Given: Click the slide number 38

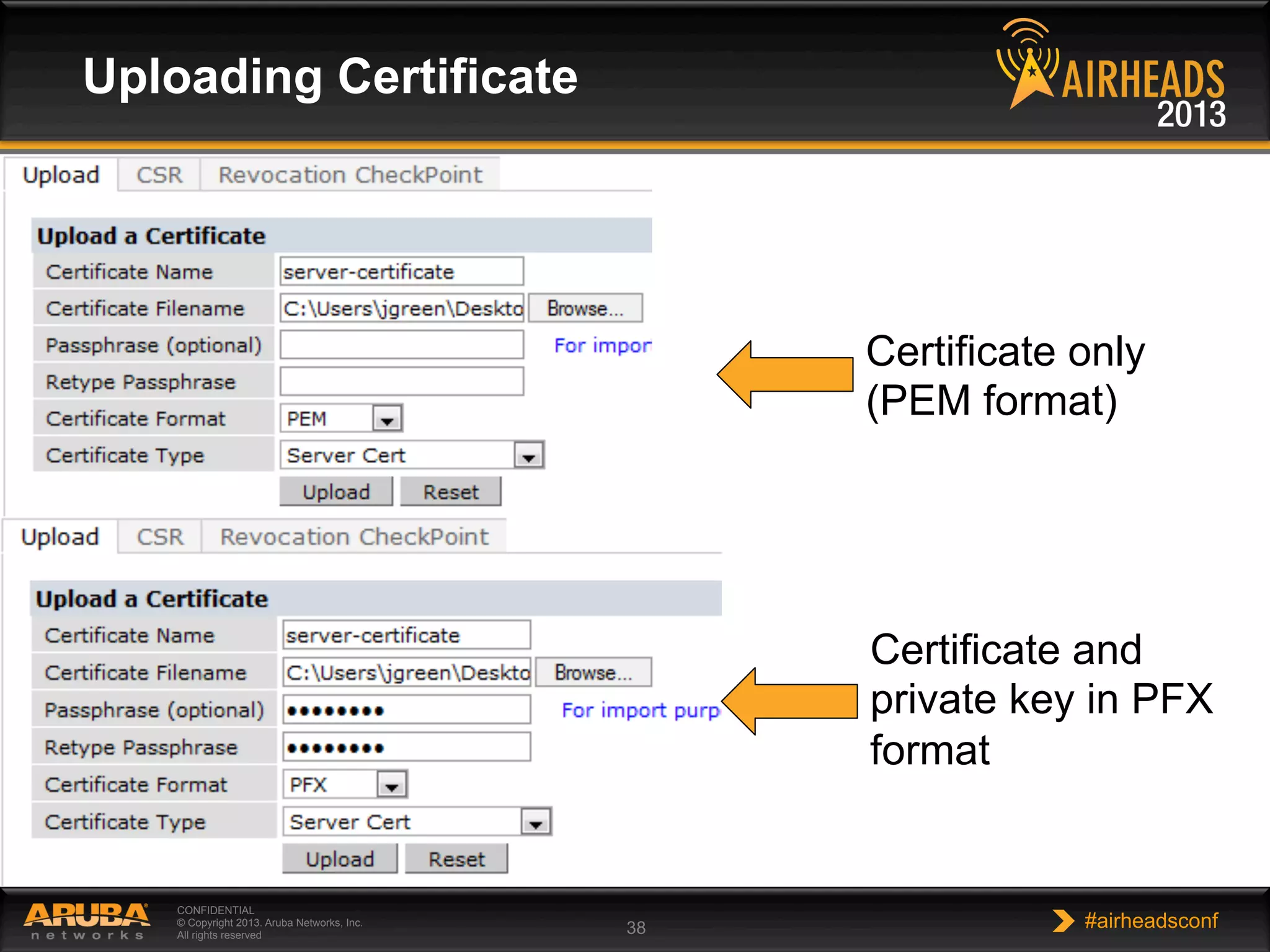Looking at the screenshot, I should click(636, 928).
